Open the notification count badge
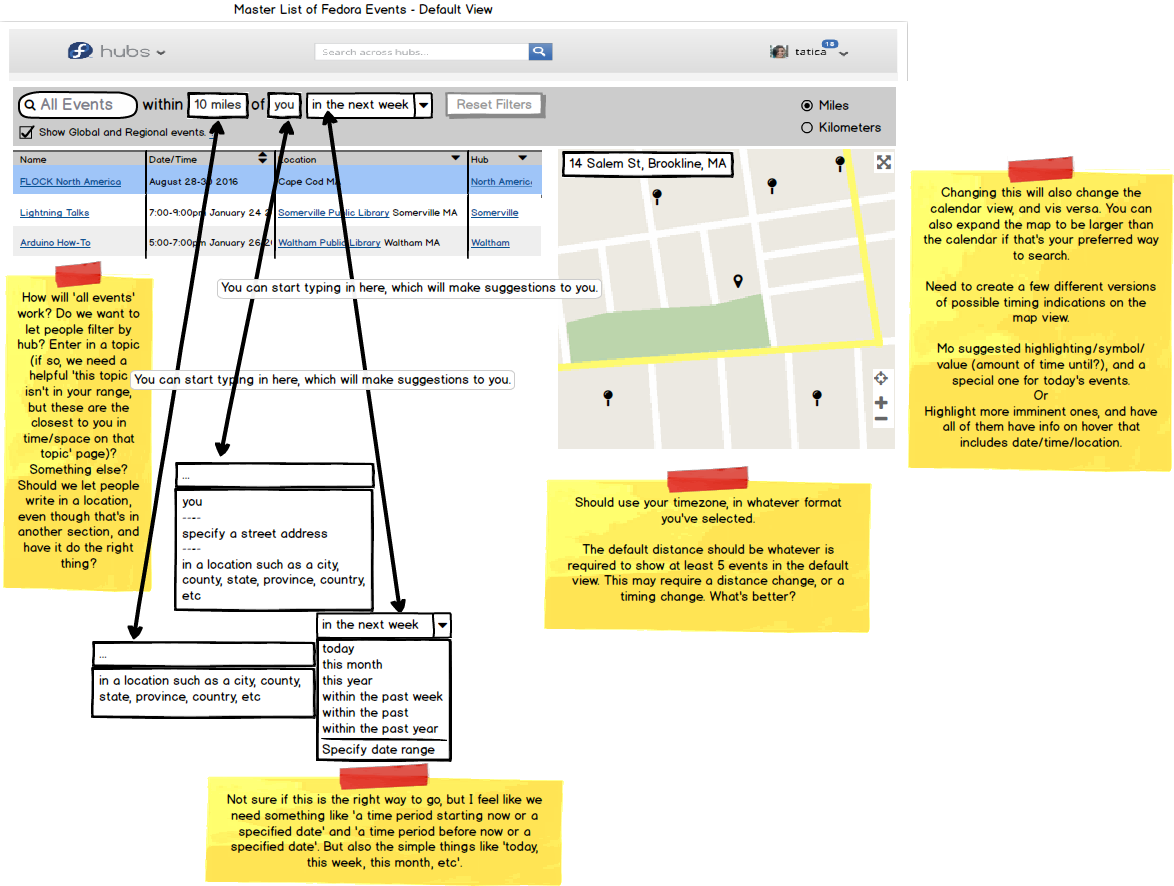 coord(830,44)
